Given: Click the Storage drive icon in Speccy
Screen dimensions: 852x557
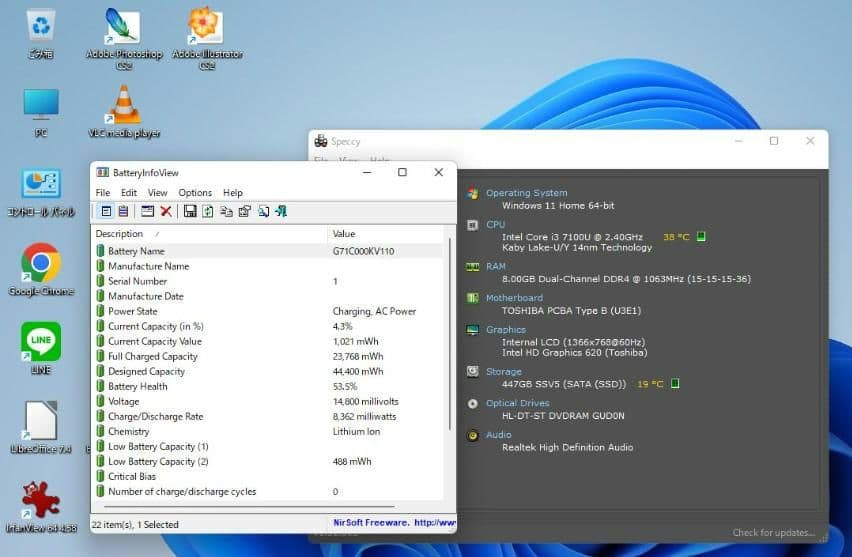Looking at the screenshot, I should (x=473, y=371).
